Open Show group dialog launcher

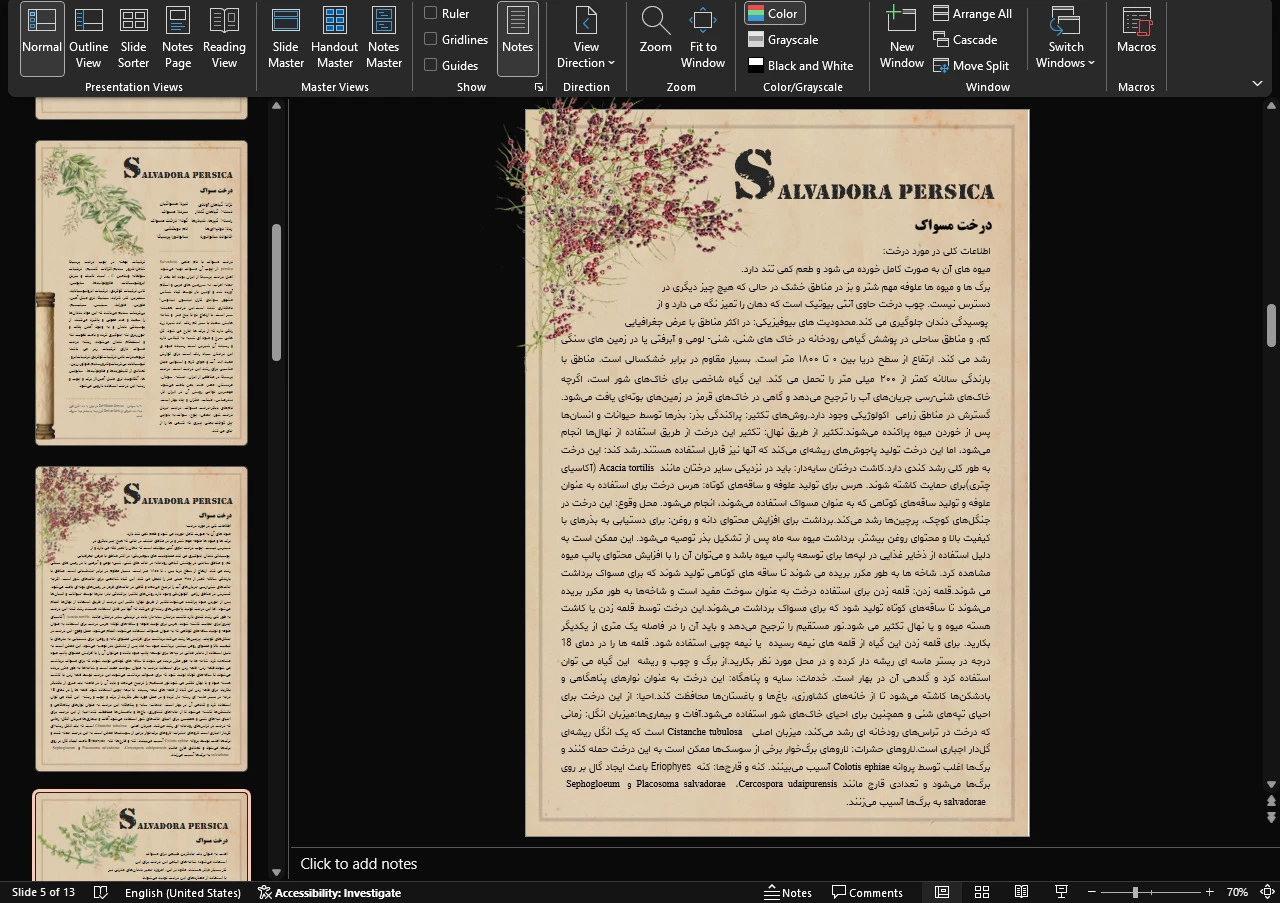[x=539, y=88]
